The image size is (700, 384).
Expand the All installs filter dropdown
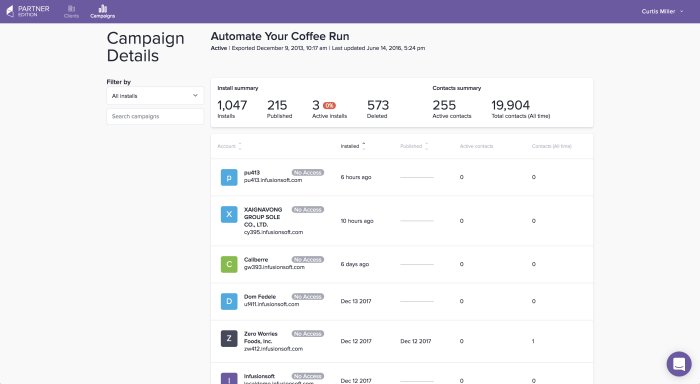coord(155,96)
